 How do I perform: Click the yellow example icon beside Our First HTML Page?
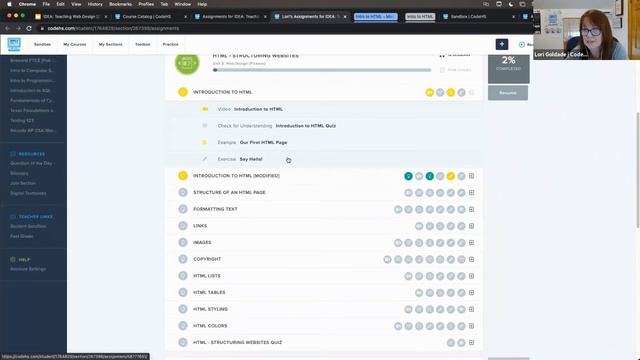(205, 142)
